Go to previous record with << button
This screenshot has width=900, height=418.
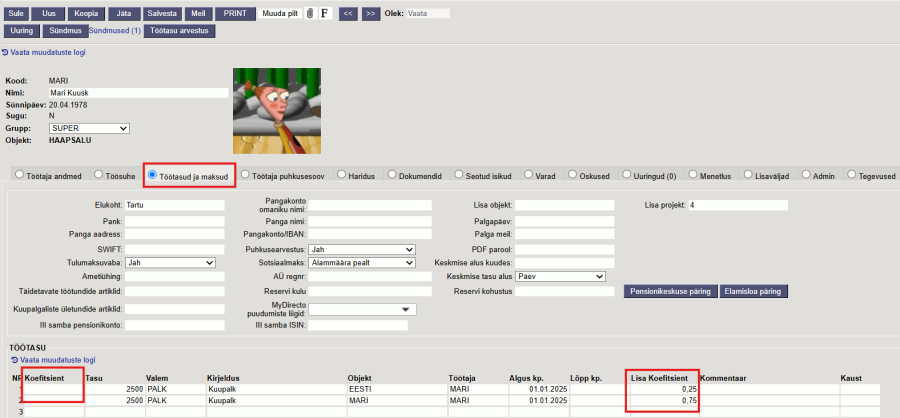[348, 14]
